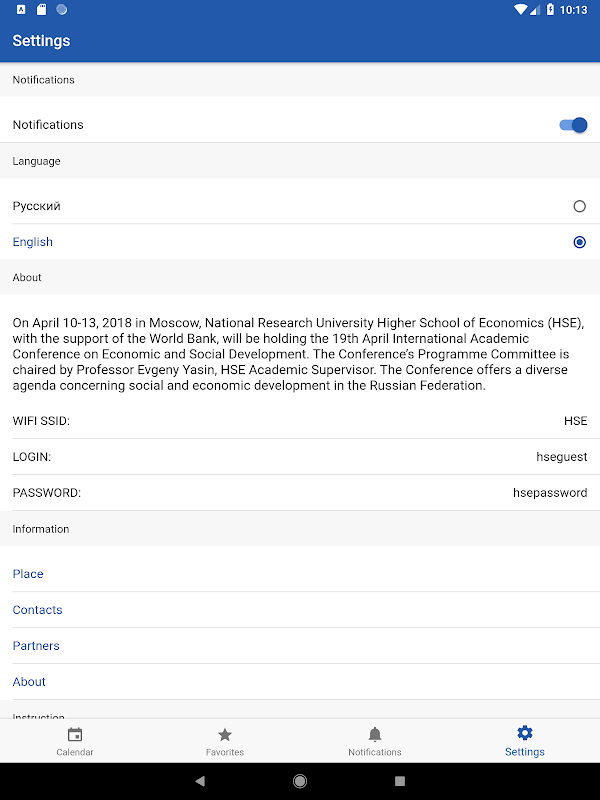600x800 pixels.
Task: Tap the PASSWORD row value hsepassword
Action: (550, 493)
